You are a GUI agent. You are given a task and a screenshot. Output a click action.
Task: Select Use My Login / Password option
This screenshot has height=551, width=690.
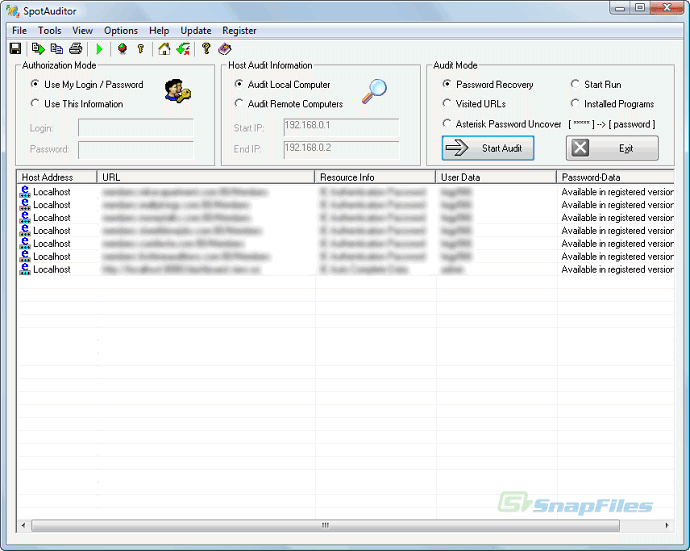pyautogui.click(x=87, y=84)
